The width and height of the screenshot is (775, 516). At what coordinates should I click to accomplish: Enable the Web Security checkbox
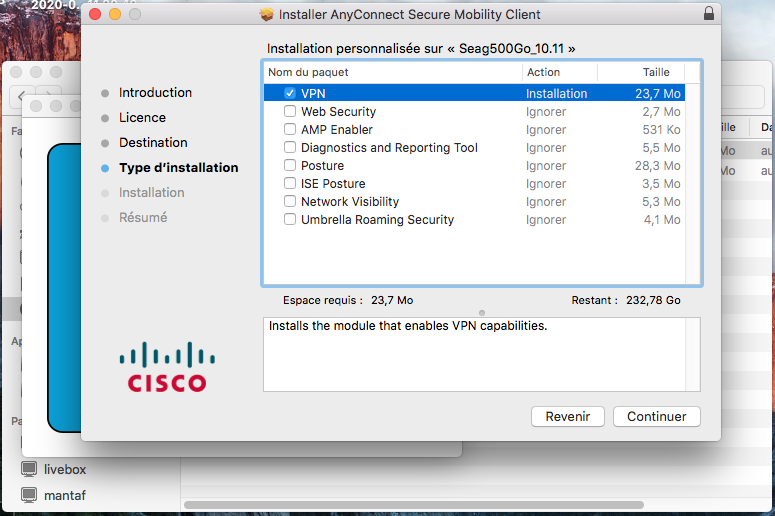point(290,112)
